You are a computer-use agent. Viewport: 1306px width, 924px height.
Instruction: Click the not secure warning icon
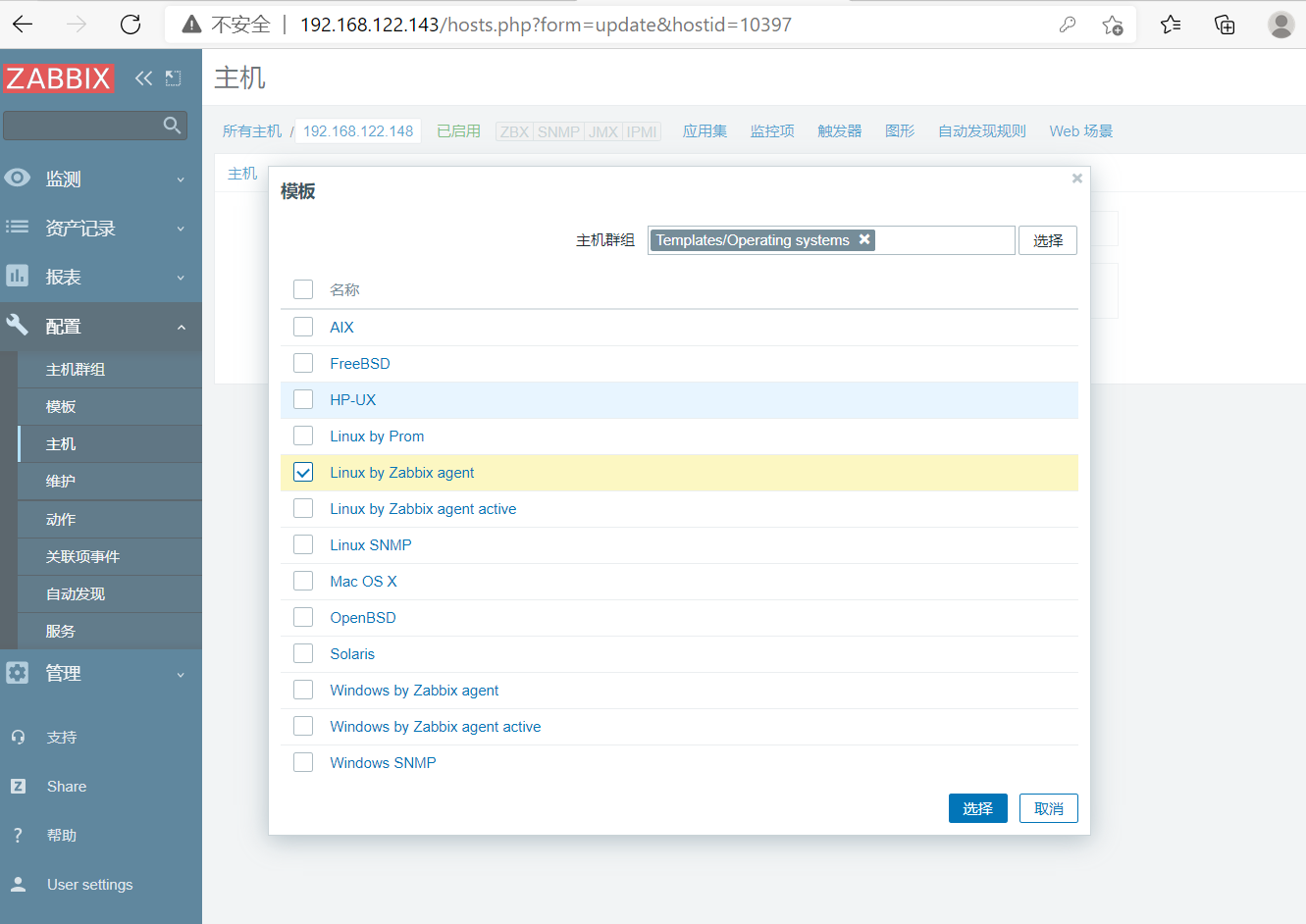click(x=192, y=25)
